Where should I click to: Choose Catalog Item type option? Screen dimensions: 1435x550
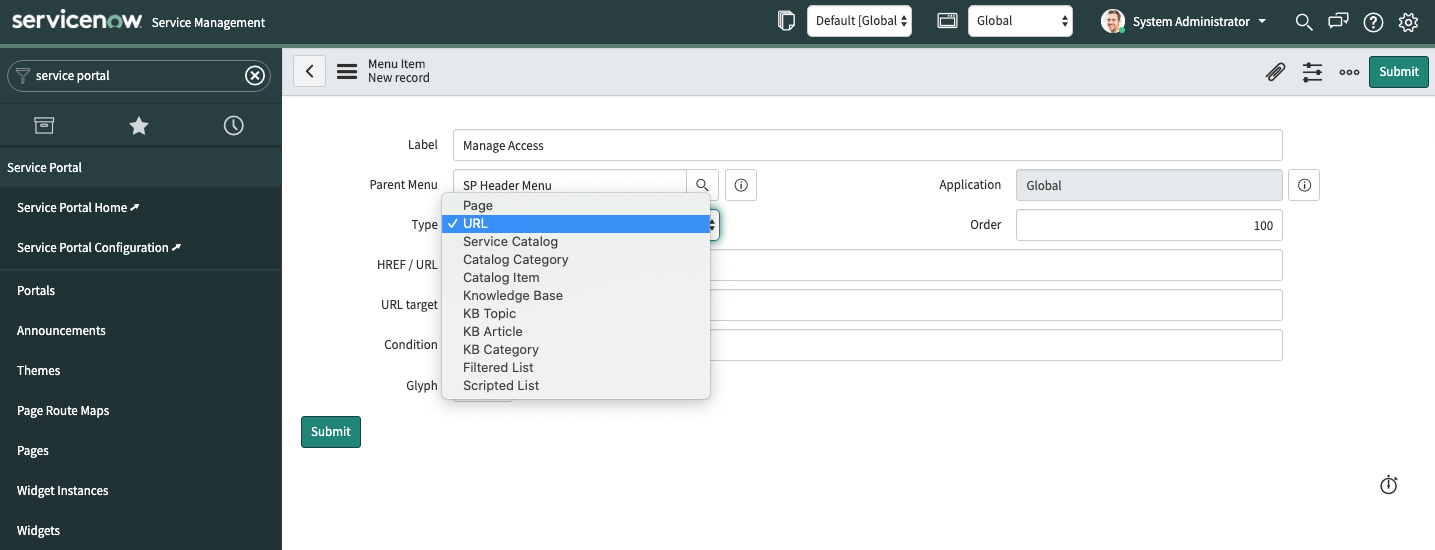point(576,277)
